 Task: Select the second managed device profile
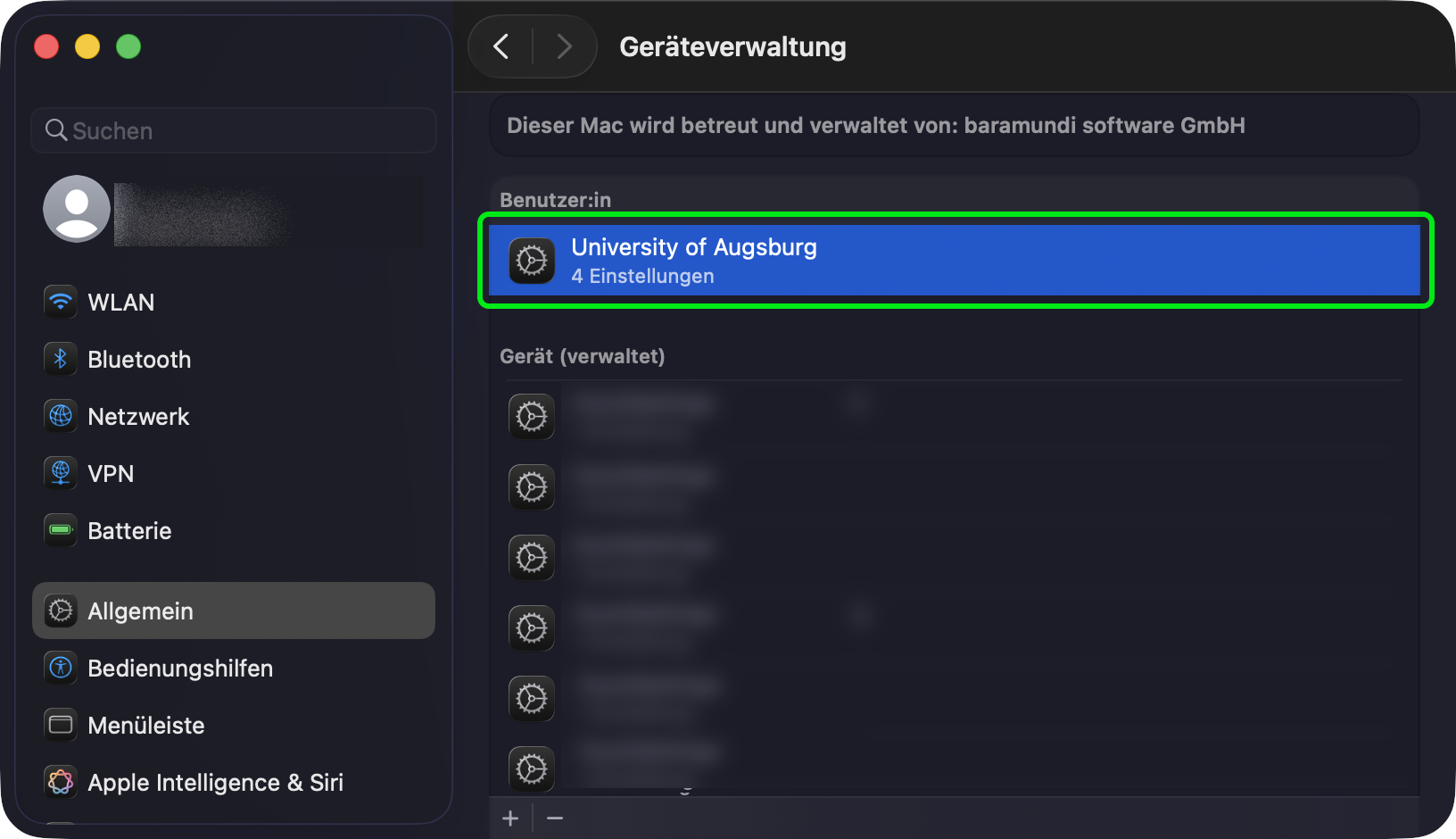click(x=955, y=487)
